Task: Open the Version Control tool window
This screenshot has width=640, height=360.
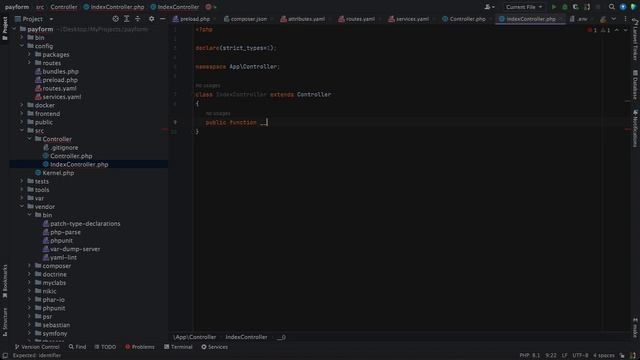Action: point(37,347)
